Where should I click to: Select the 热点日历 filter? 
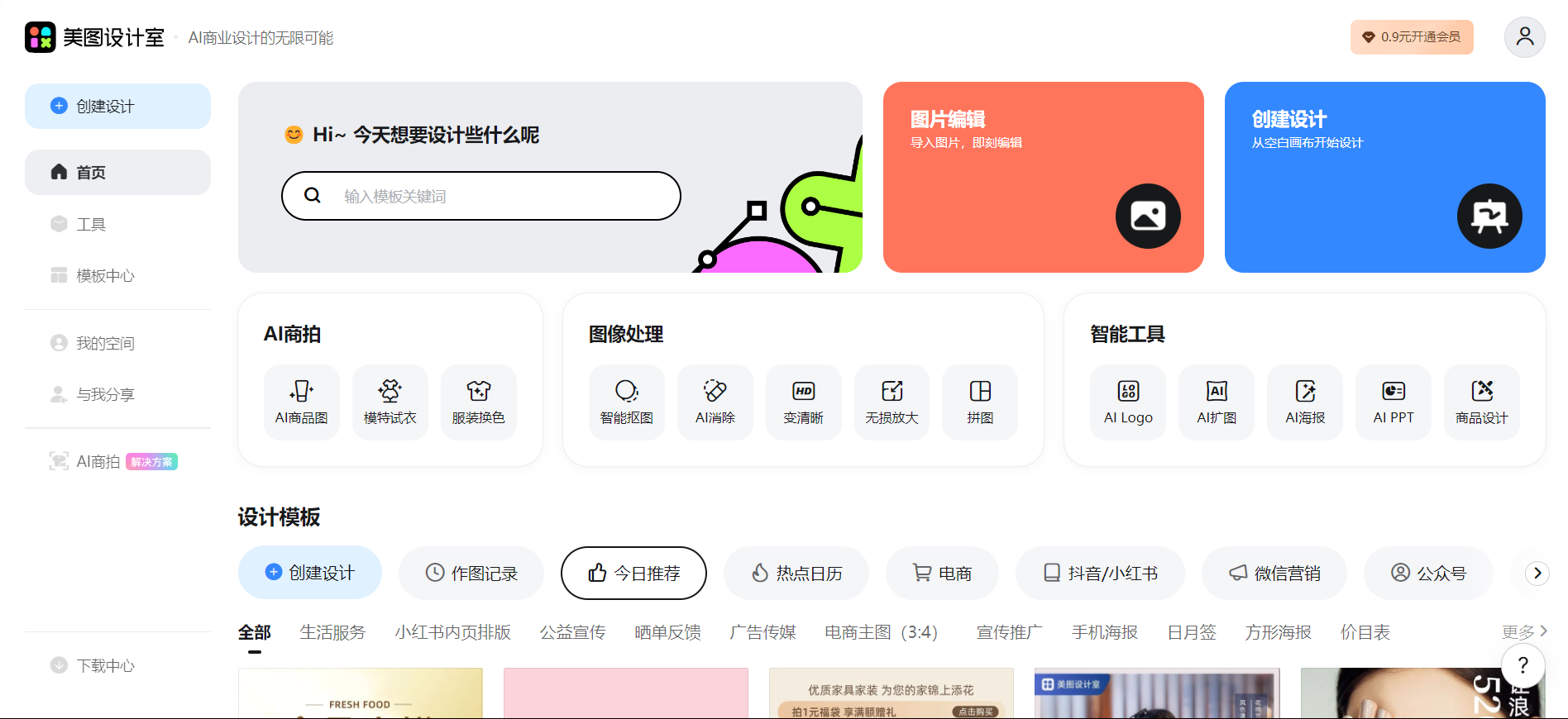(x=796, y=573)
